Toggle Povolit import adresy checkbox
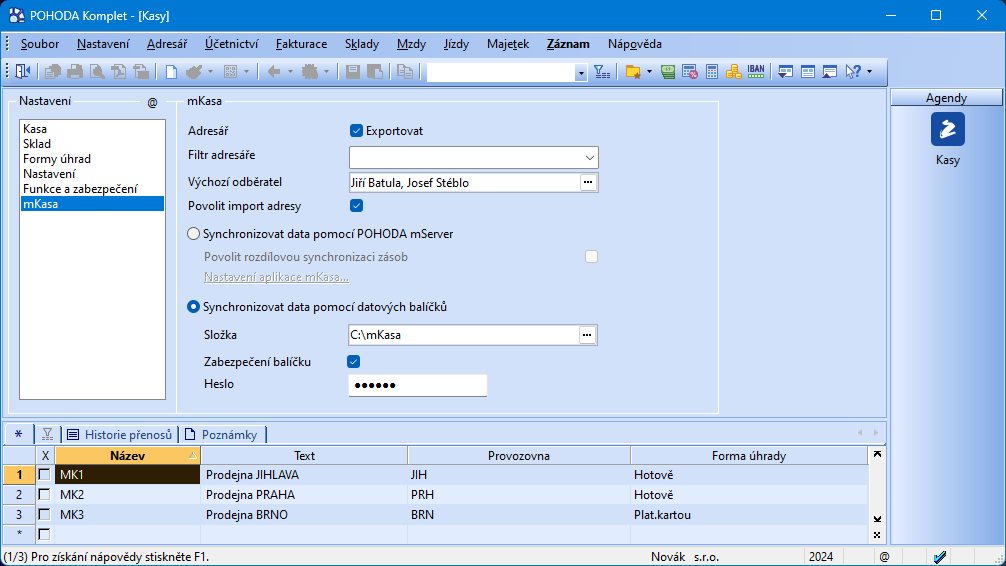This screenshot has height=566, width=1006. click(x=356, y=206)
